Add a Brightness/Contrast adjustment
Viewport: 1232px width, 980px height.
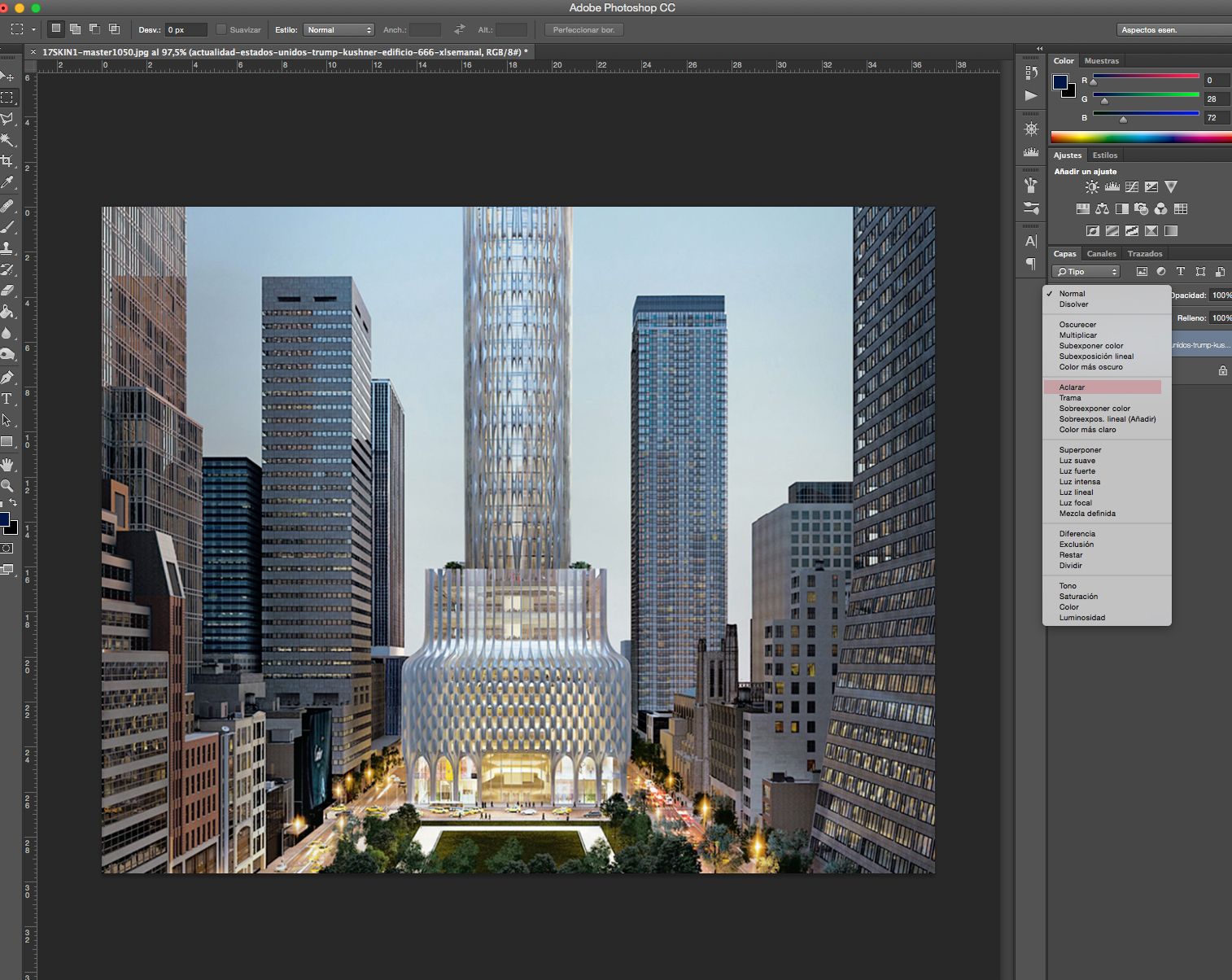pyautogui.click(x=1092, y=187)
